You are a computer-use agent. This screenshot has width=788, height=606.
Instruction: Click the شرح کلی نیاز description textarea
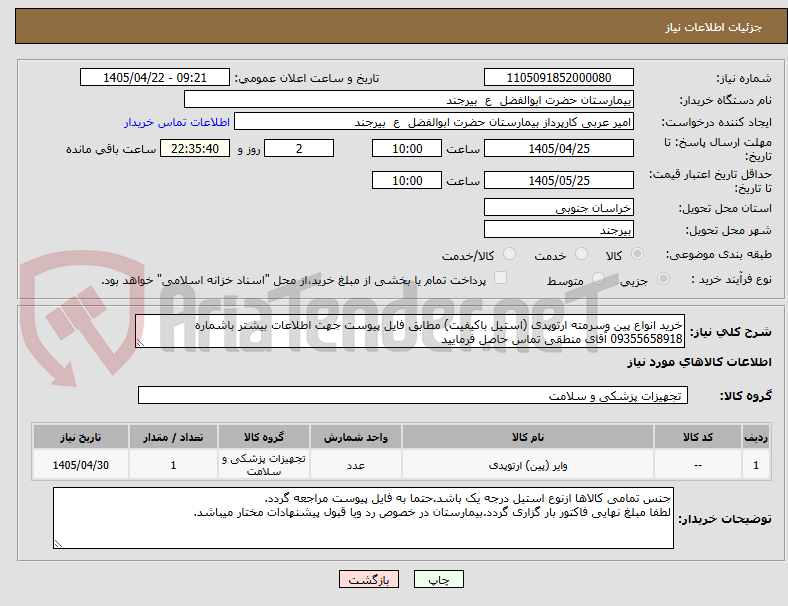pyautogui.click(x=410, y=332)
